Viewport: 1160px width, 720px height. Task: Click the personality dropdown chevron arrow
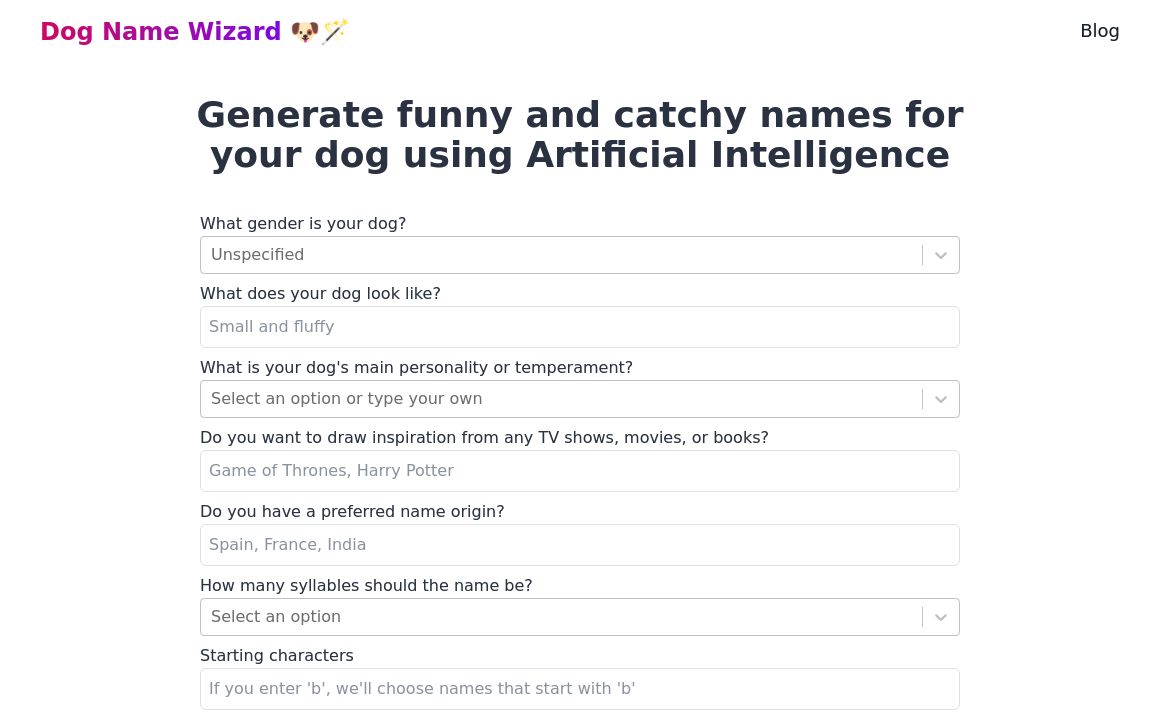[940, 399]
